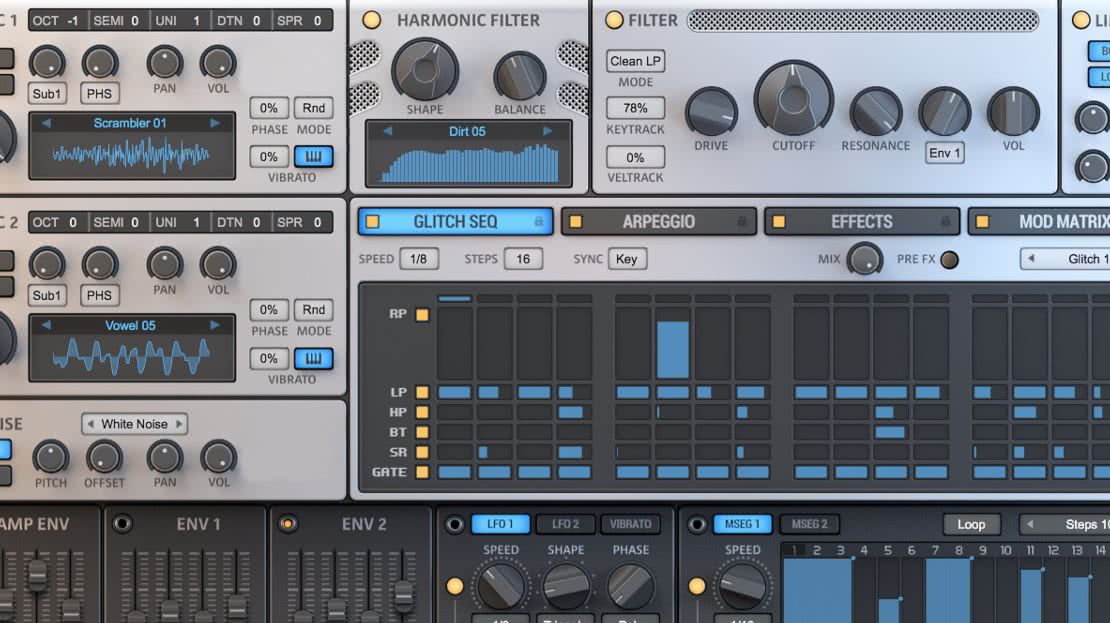The width and height of the screenshot is (1110, 623).
Task: Click the 78% KEYTRACK value field
Action: pos(635,108)
